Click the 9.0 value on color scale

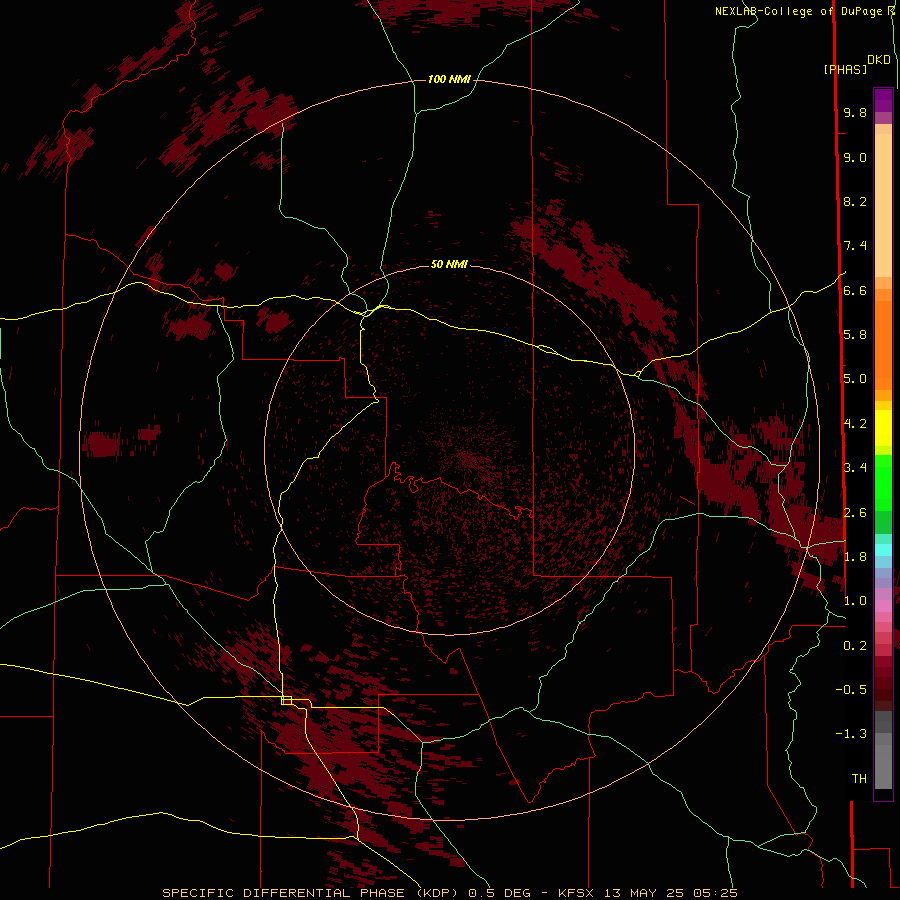tap(855, 157)
